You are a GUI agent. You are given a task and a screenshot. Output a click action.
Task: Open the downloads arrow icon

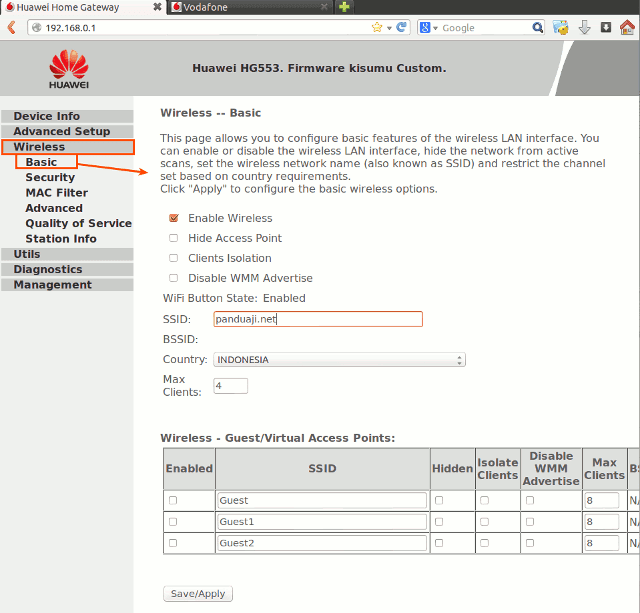(584, 28)
